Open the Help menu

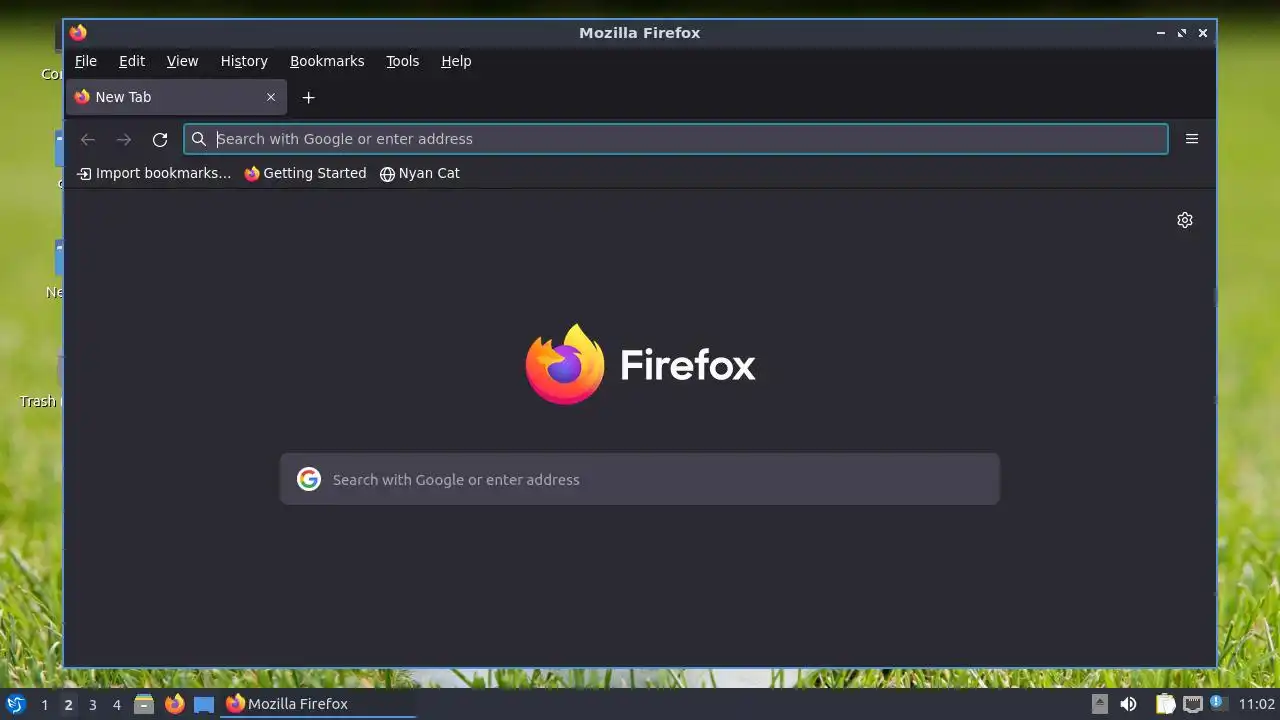[x=456, y=61]
